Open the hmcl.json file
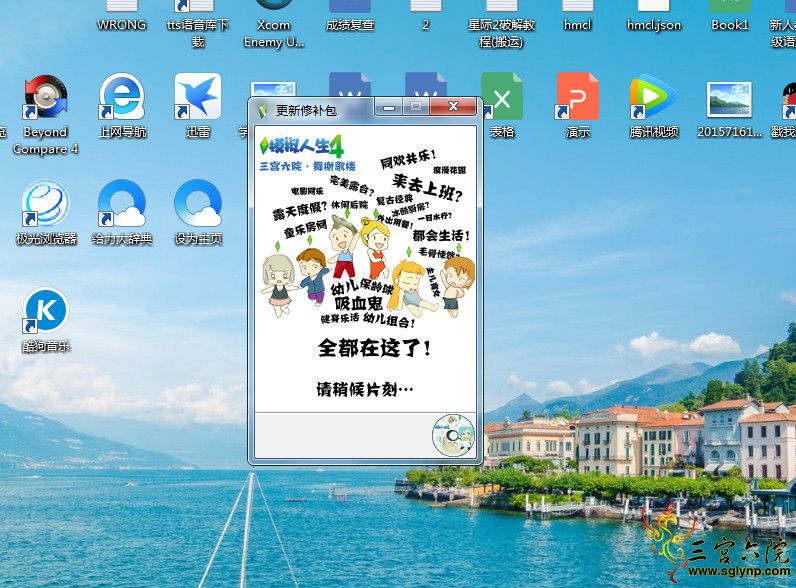 point(654,16)
